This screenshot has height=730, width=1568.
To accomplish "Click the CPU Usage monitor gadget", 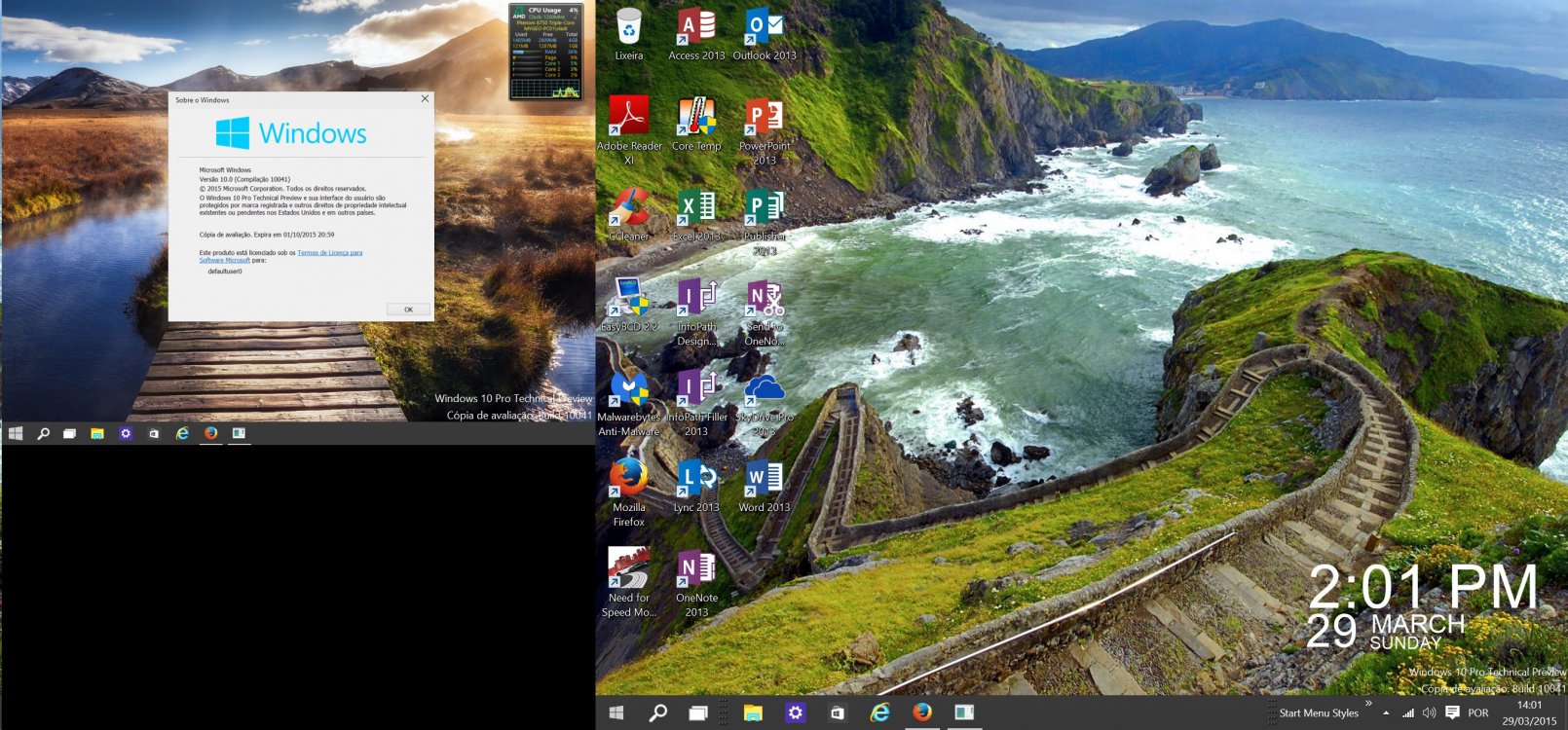I will coord(545,51).
